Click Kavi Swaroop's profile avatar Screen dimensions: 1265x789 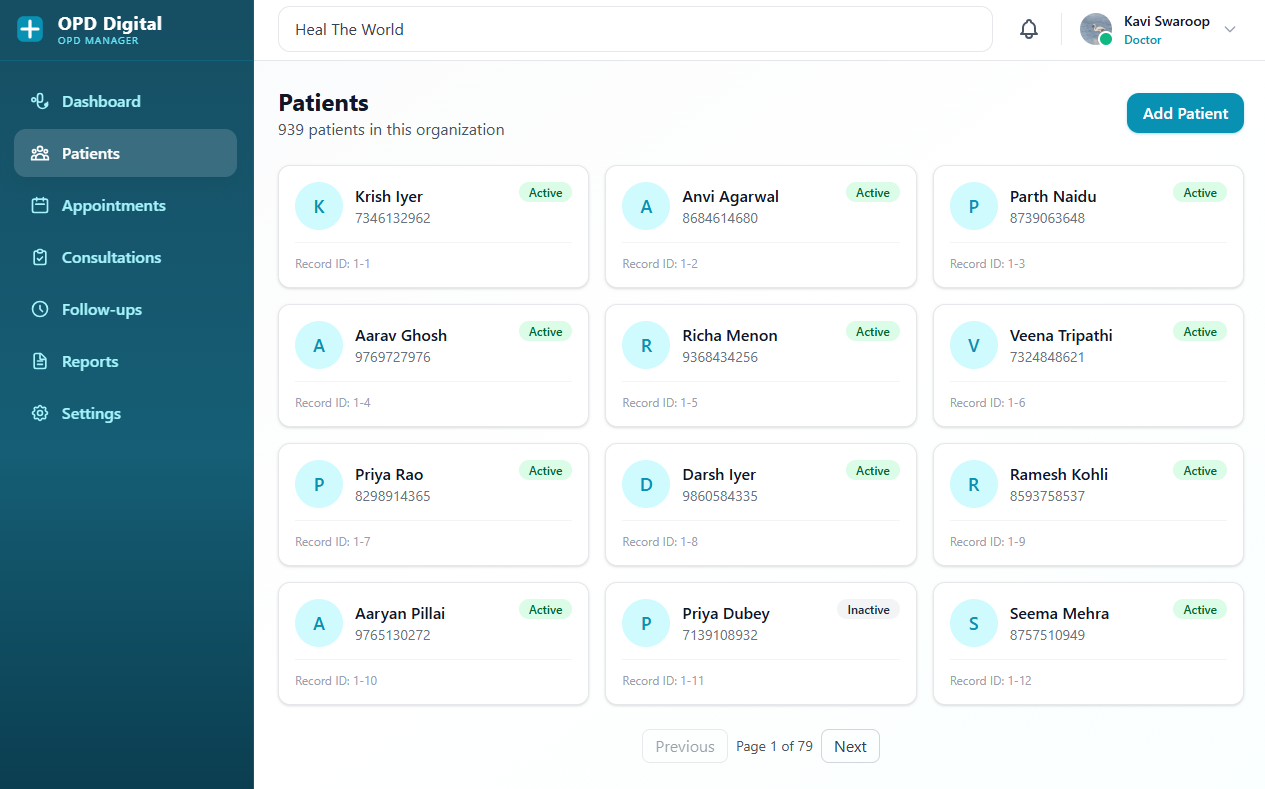tap(1096, 29)
